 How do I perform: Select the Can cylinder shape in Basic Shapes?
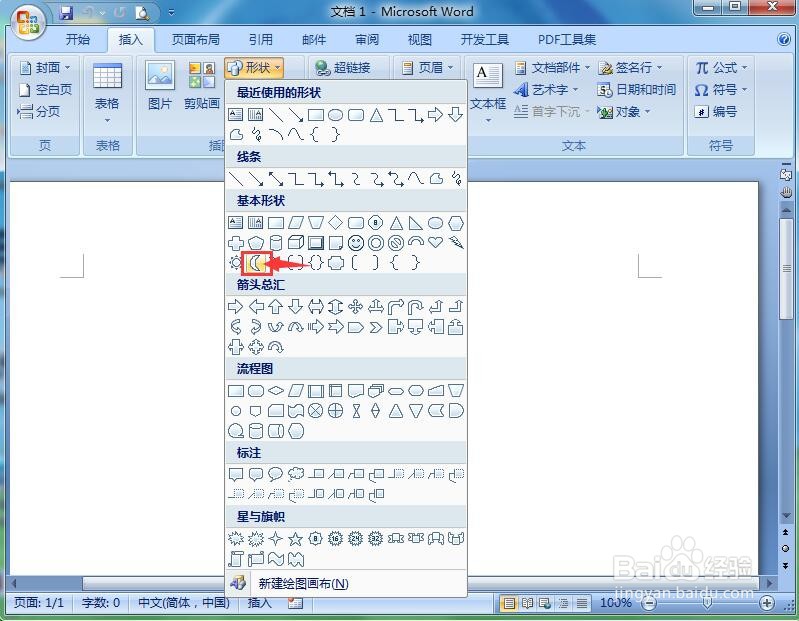click(276, 243)
